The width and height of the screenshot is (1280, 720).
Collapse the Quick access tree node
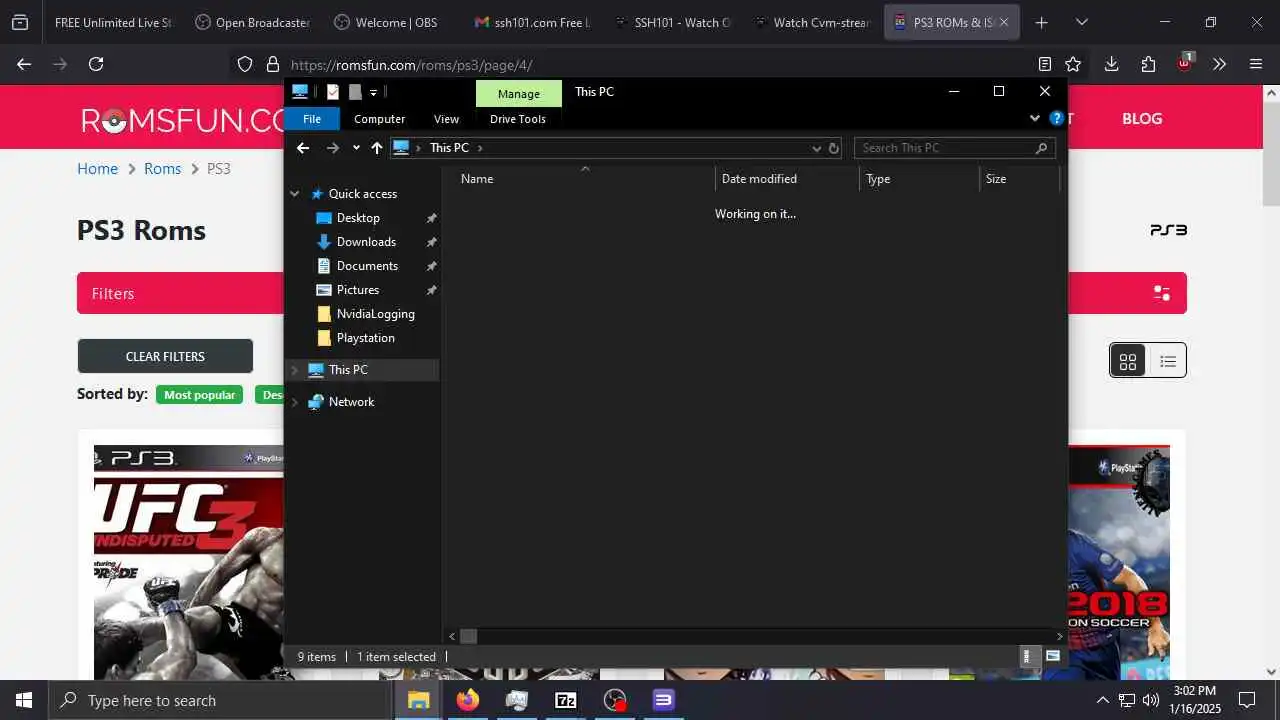[x=295, y=194]
